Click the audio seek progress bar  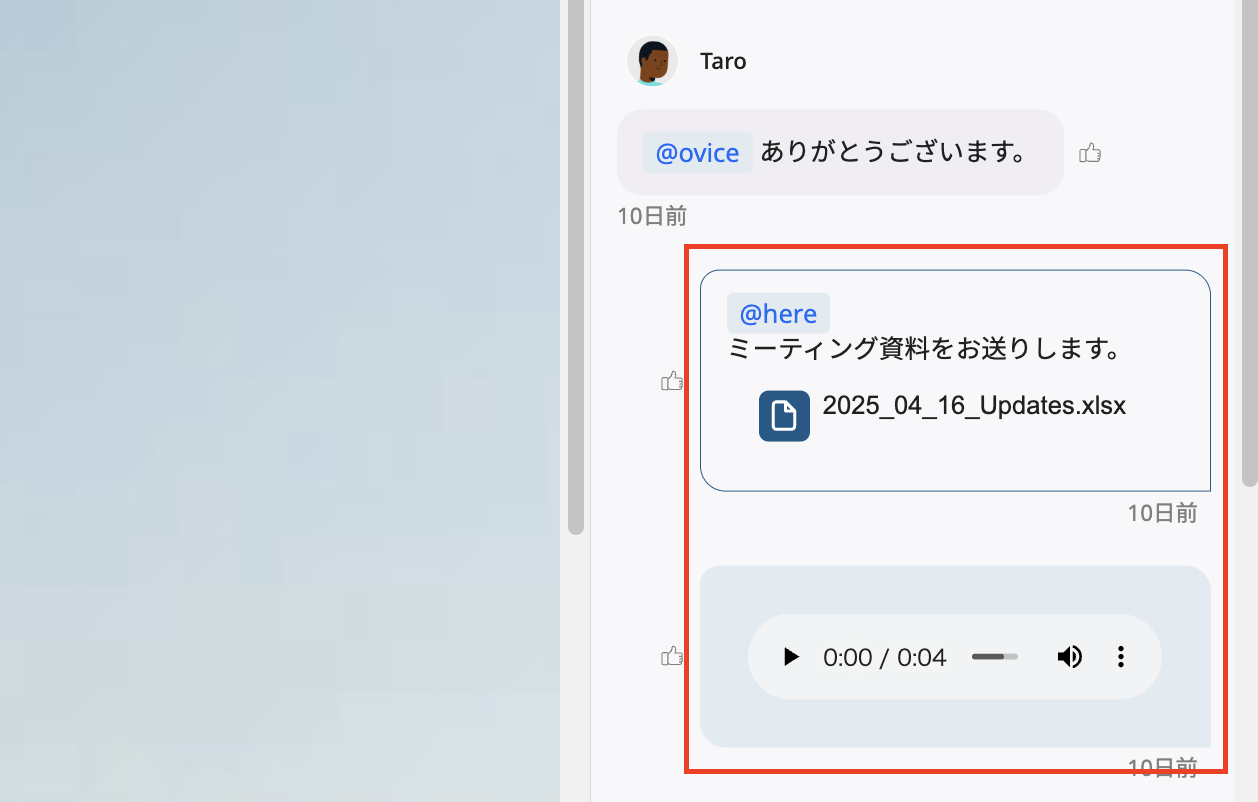(994, 657)
